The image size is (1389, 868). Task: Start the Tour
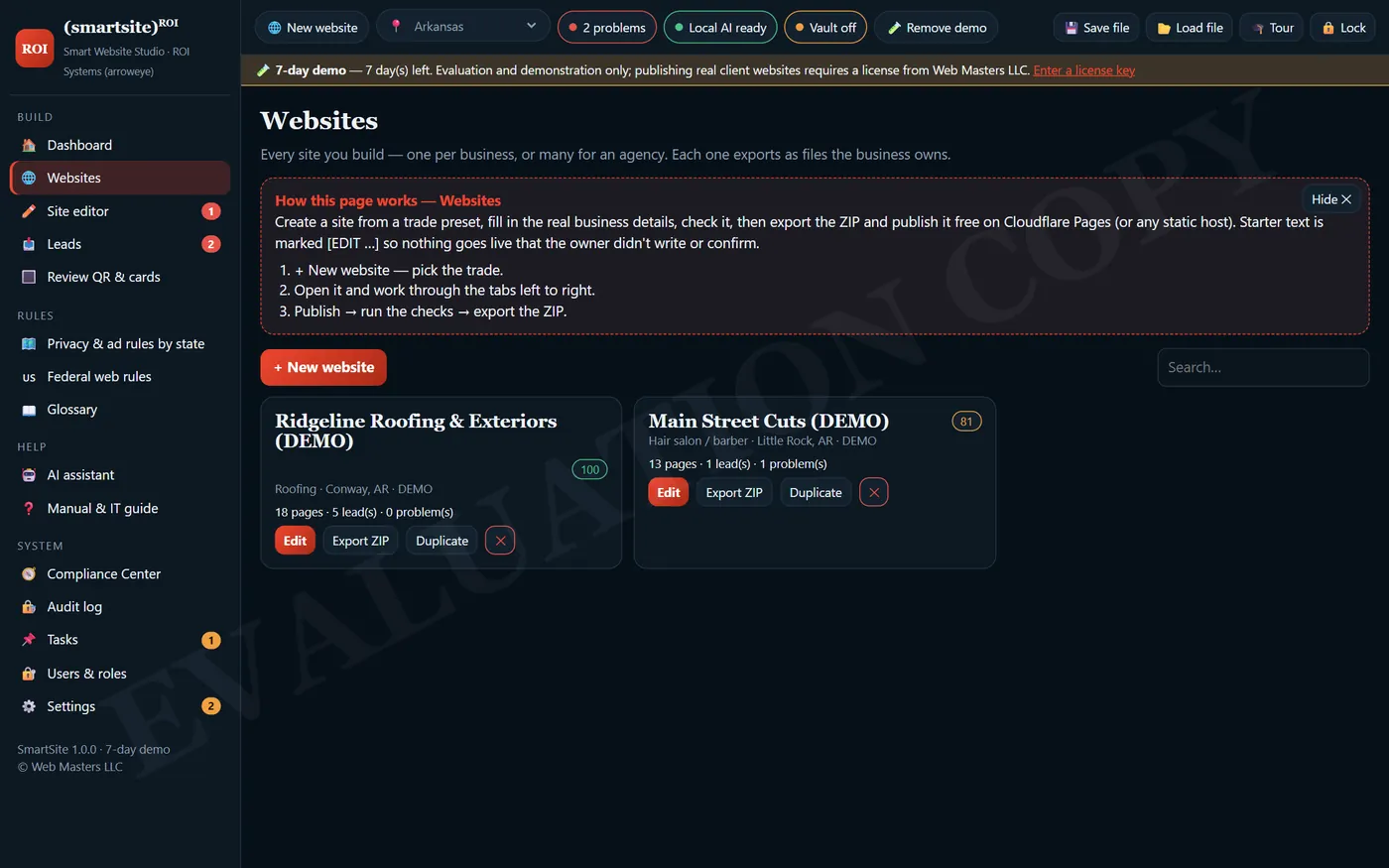(x=1272, y=28)
